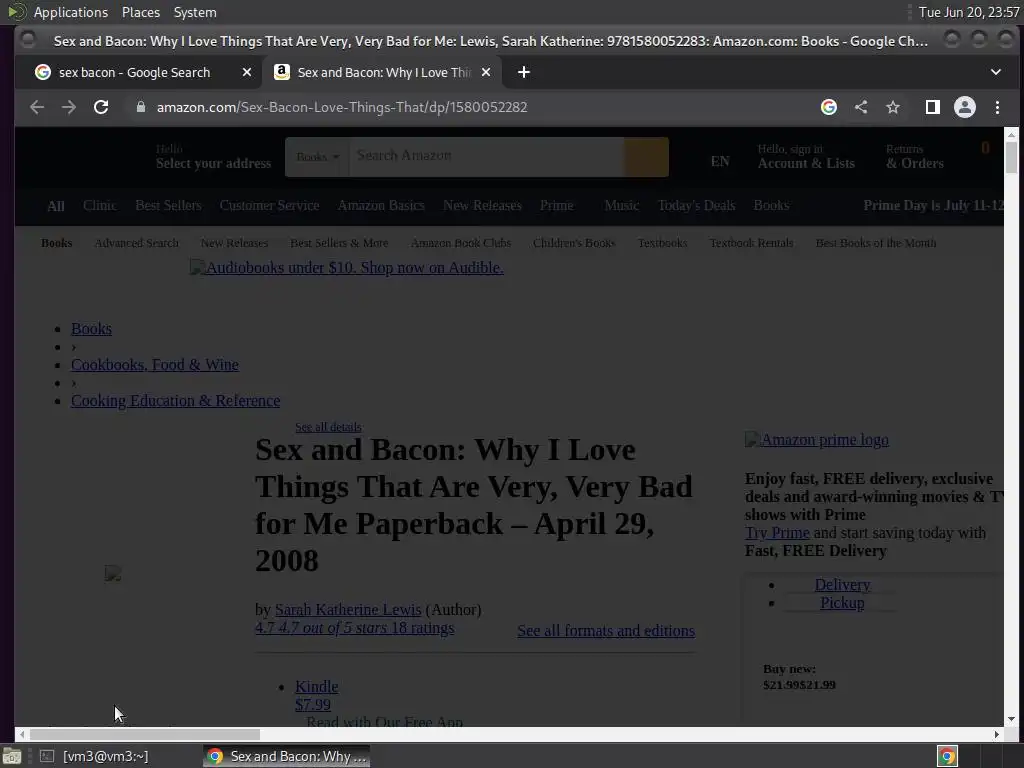Click Try Prime link
The height and width of the screenshot is (768, 1024).
pos(777,533)
